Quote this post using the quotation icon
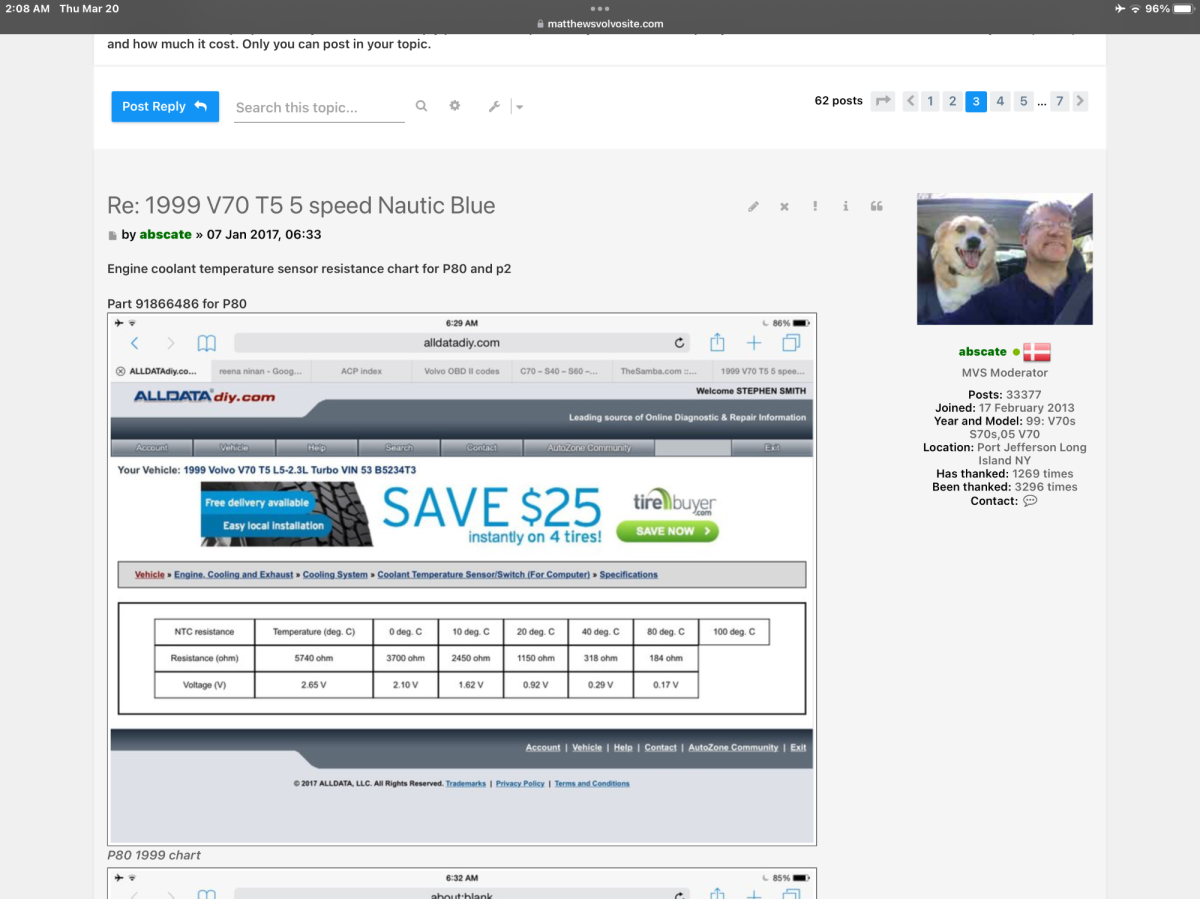Image resolution: width=1200 pixels, height=899 pixels. point(877,207)
